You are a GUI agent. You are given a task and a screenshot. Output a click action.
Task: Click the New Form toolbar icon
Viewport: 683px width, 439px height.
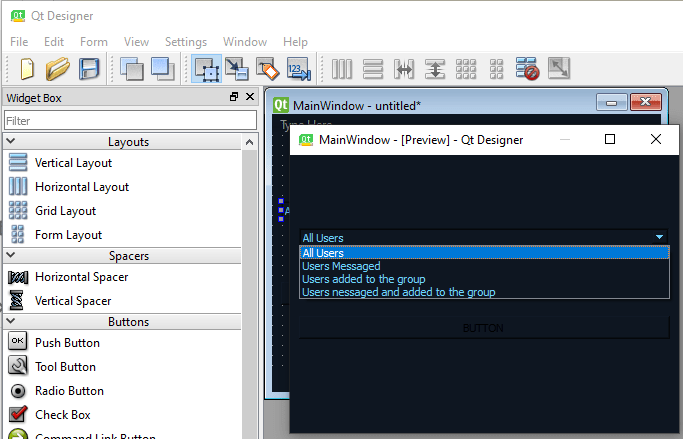tap(27, 69)
